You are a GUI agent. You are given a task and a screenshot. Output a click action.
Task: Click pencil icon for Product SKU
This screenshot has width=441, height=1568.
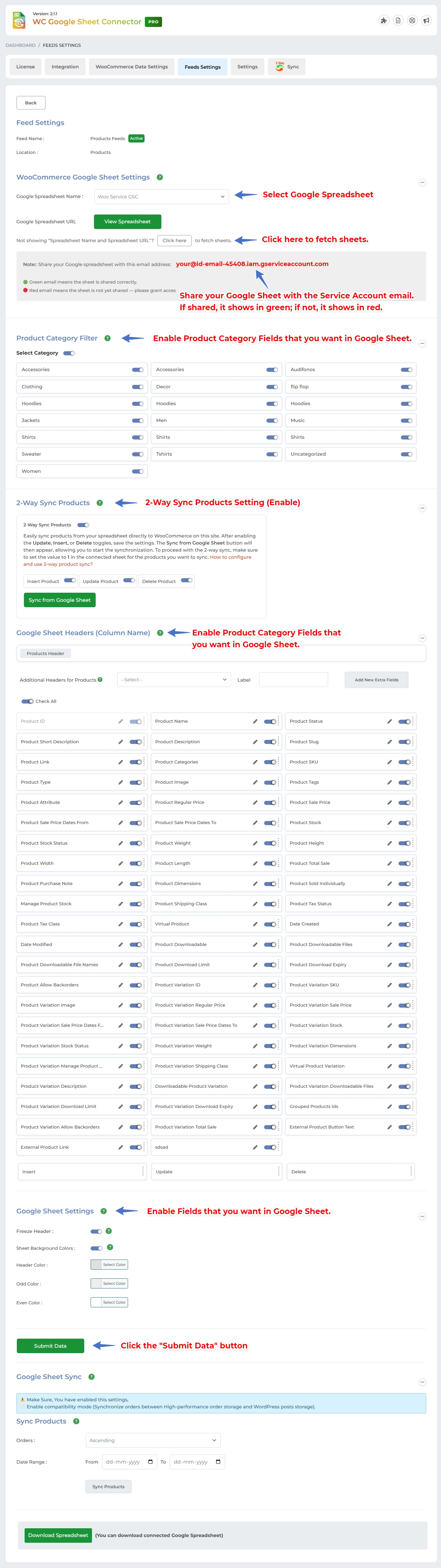(389, 762)
